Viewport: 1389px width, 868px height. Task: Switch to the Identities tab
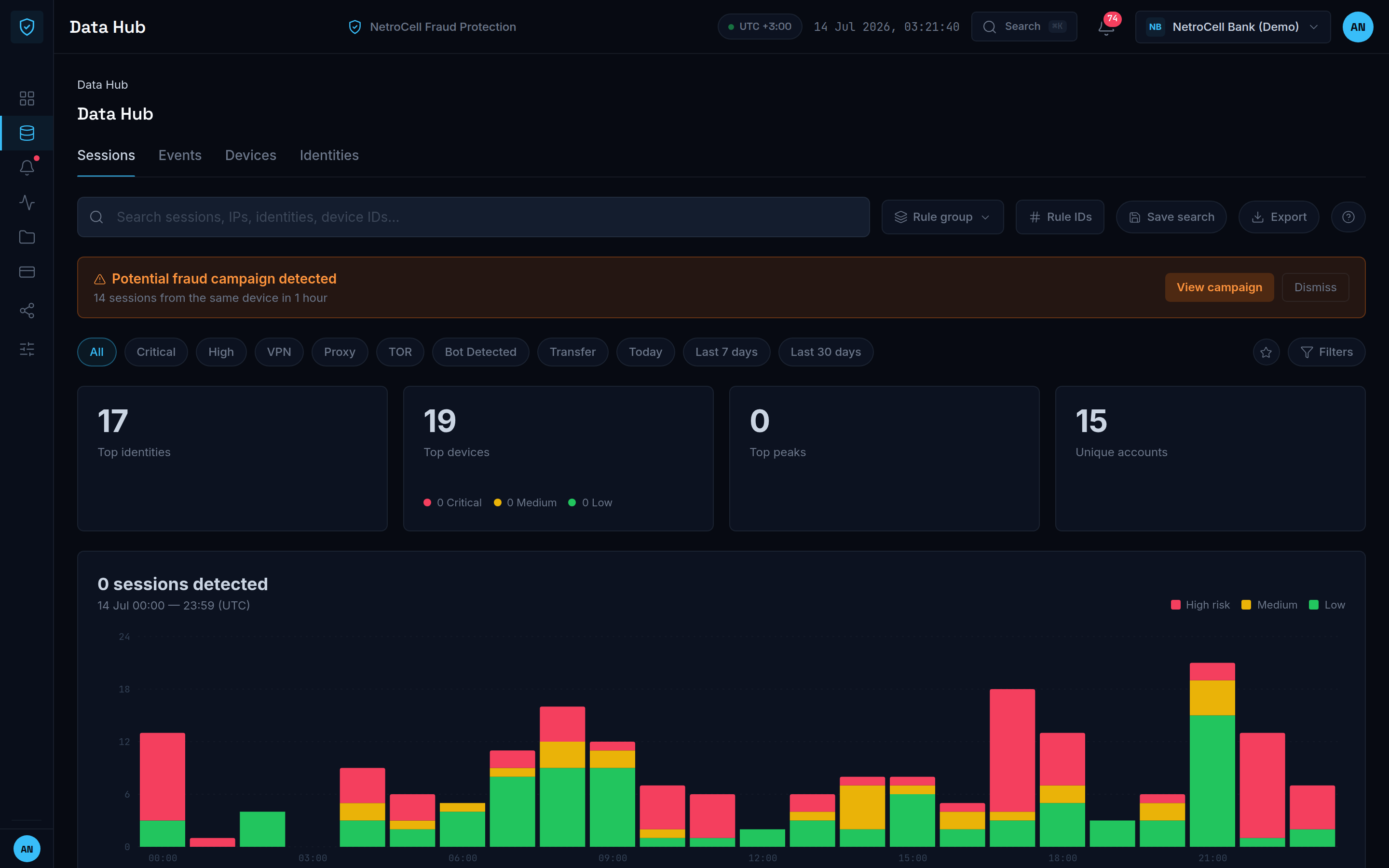pyautogui.click(x=329, y=156)
